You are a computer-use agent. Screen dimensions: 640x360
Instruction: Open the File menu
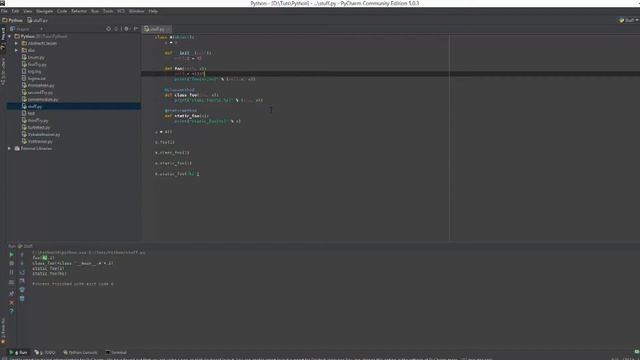coord(4,11)
